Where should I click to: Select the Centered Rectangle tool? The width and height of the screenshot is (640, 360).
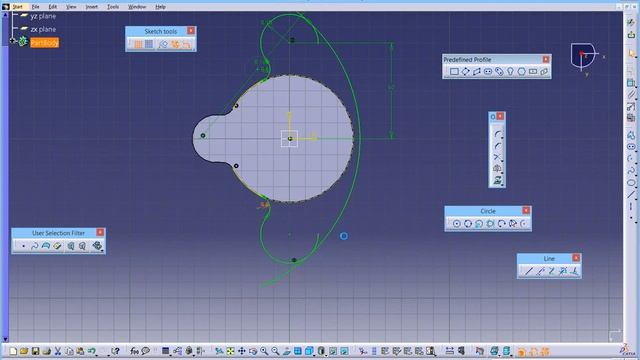[533, 71]
